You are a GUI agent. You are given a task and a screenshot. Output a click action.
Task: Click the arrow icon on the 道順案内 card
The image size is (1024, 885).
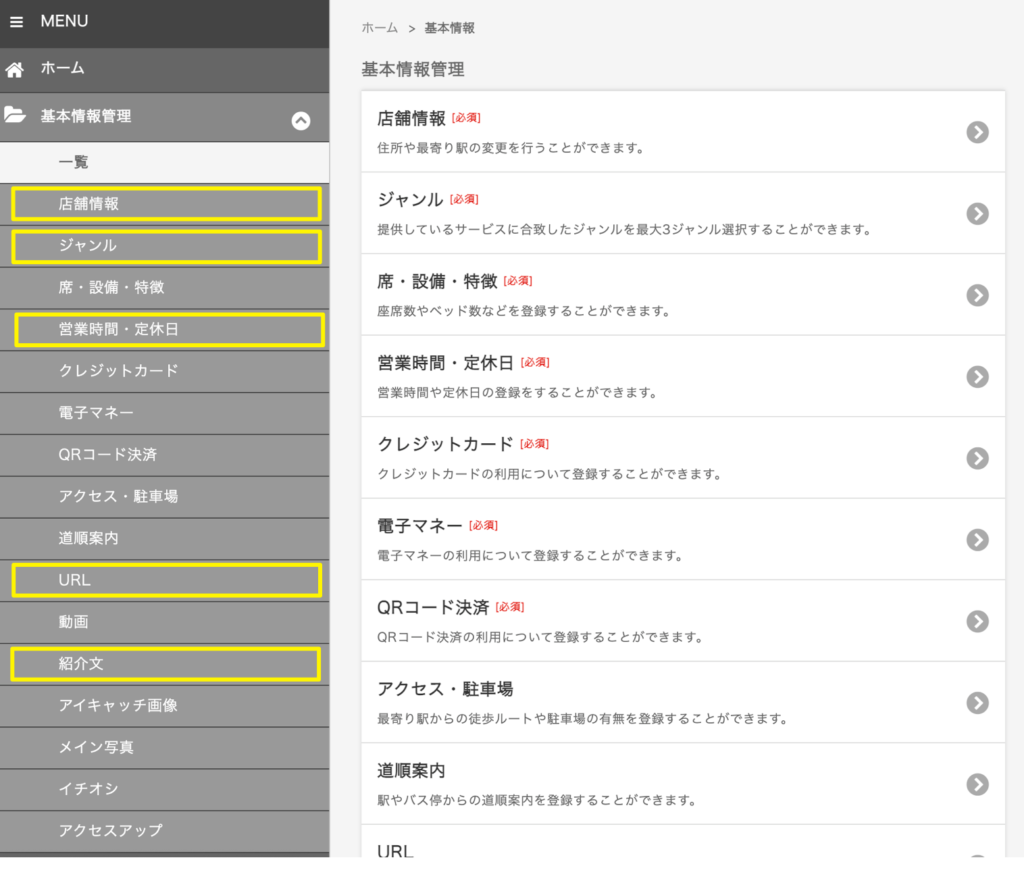point(977,785)
